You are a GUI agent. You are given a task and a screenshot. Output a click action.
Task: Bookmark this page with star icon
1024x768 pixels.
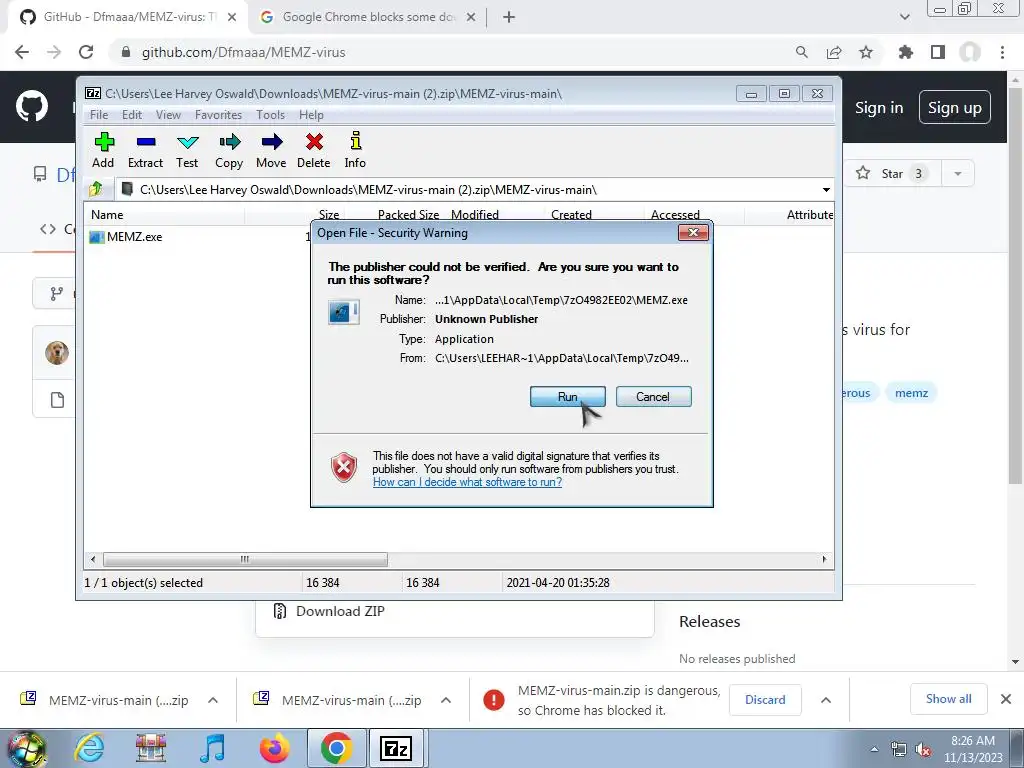pyautogui.click(x=866, y=52)
